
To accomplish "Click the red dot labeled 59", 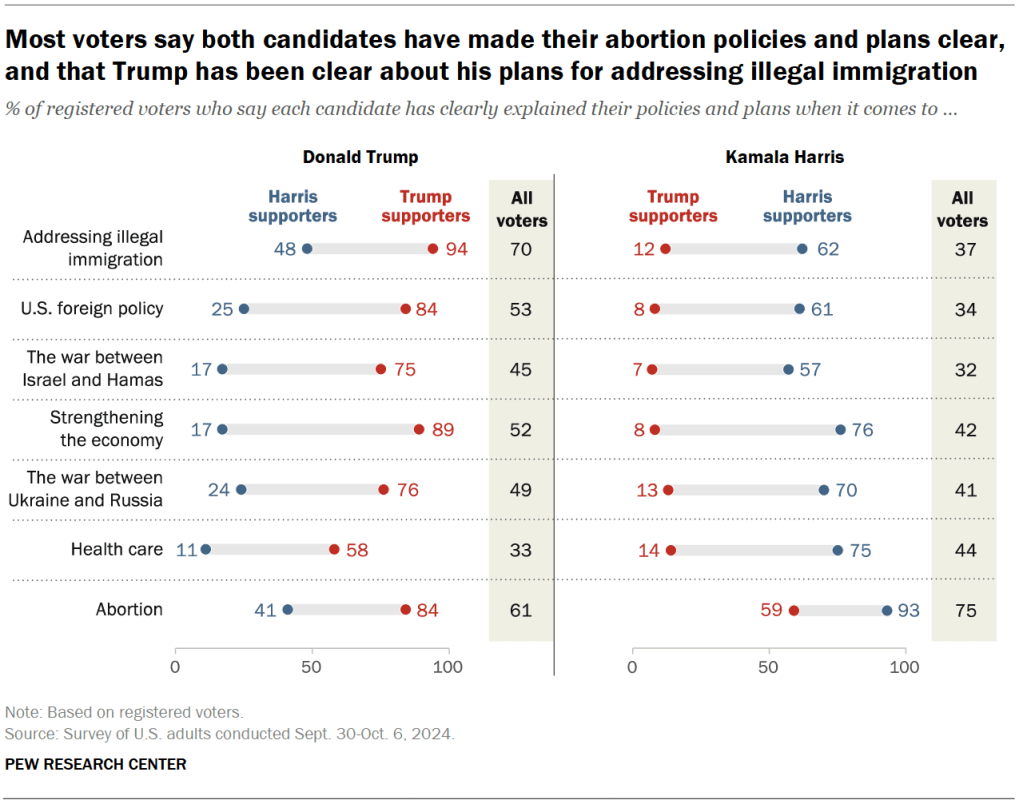I will coord(794,610).
